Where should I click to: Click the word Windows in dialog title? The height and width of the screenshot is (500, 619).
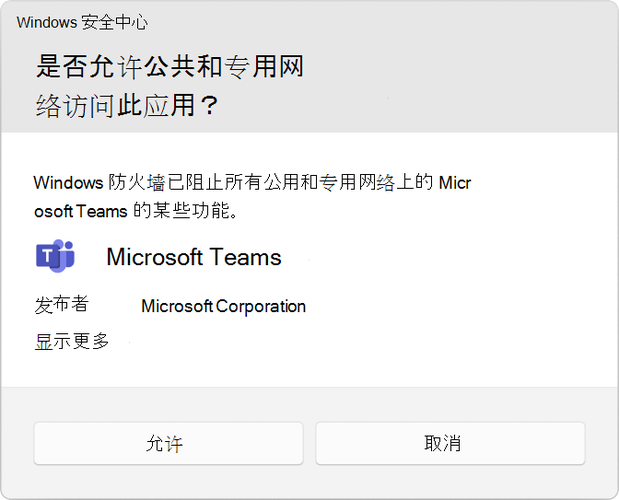pos(47,22)
